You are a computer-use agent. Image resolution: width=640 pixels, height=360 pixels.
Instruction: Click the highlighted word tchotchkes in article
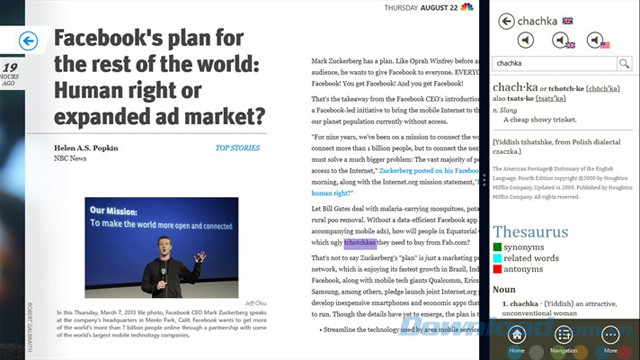click(x=360, y=243)
